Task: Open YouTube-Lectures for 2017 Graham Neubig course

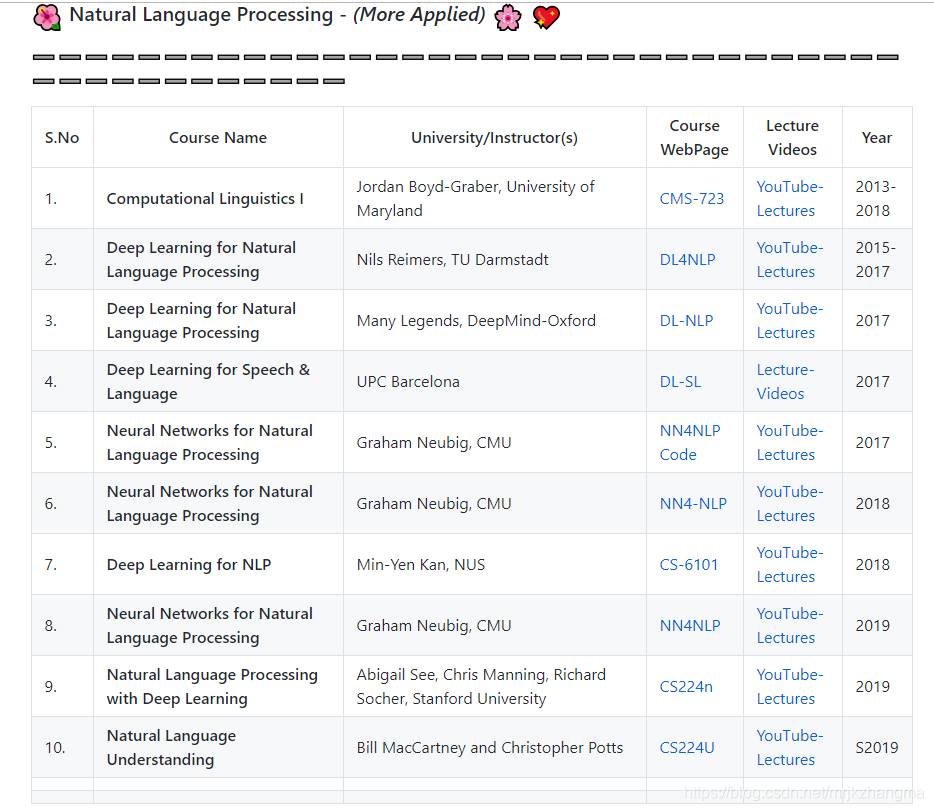Action: click(790, 442)
